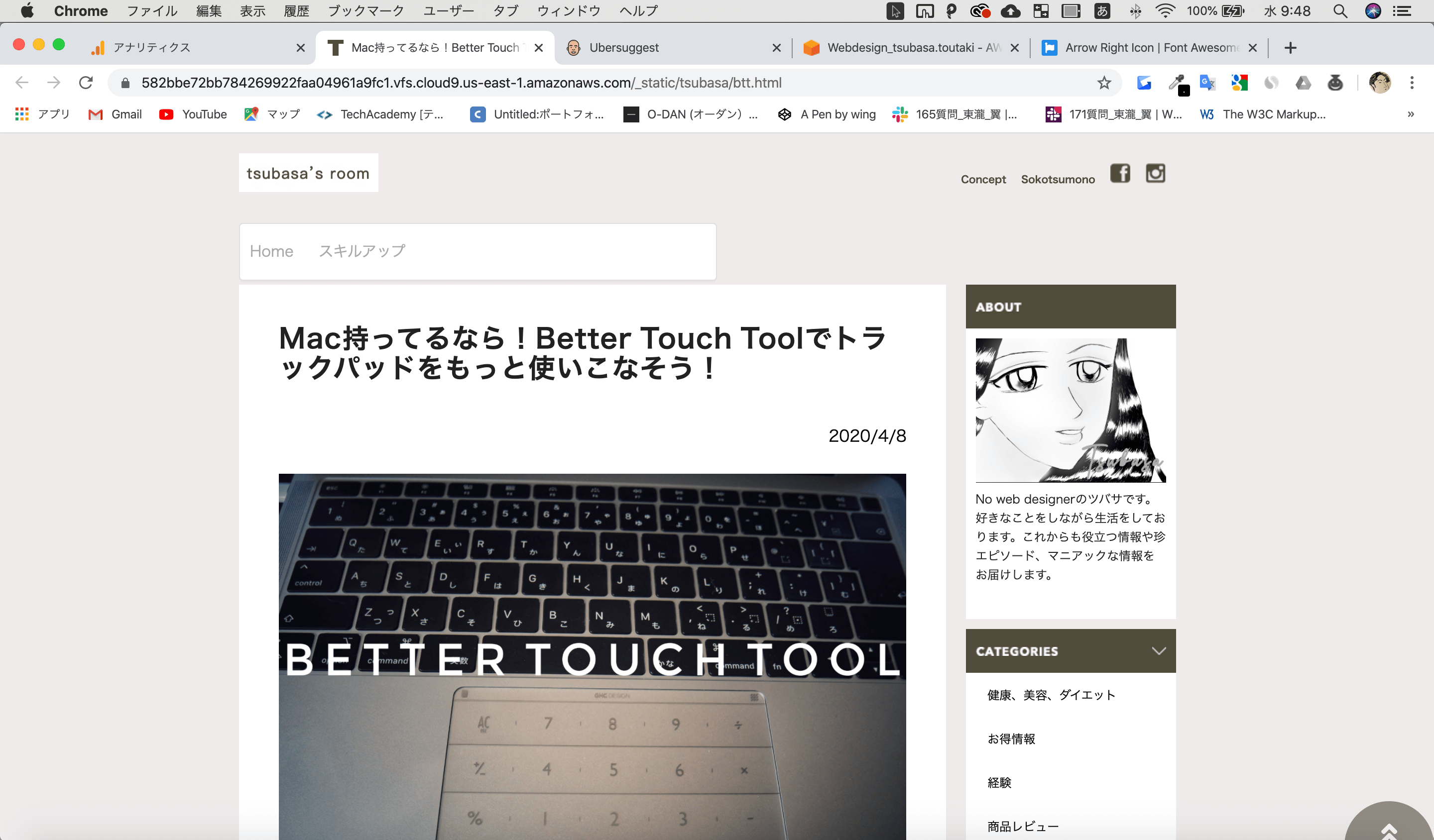Open the O-DAN (オーダン) bookmark
The height and width of the screenshot is (840, 1434).
(x=690, y=114)
